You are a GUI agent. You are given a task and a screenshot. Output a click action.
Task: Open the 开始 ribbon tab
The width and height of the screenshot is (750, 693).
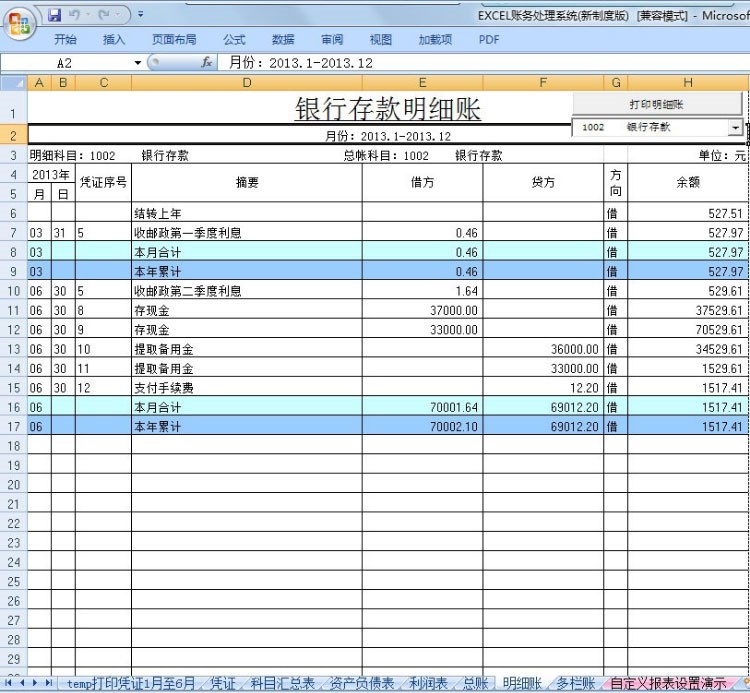coord(66,40)
